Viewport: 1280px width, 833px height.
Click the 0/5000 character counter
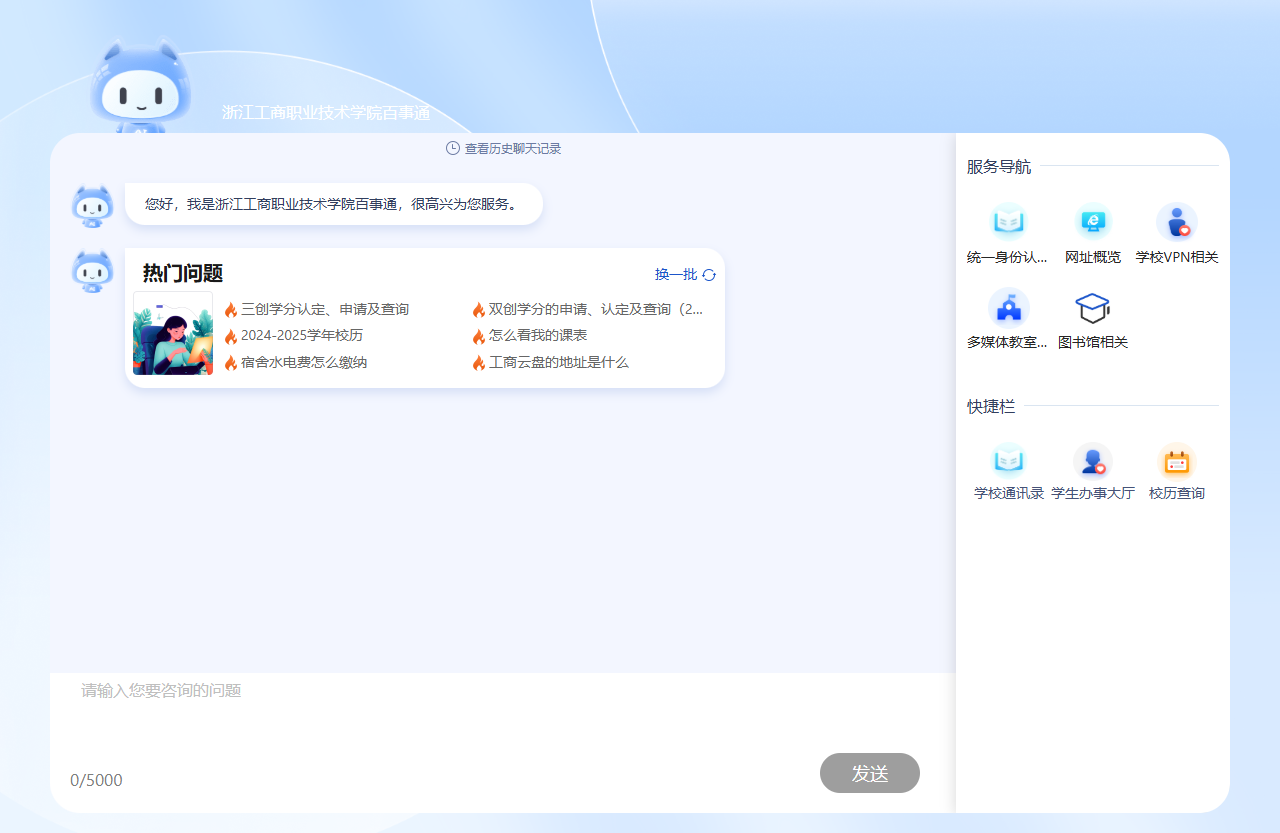click(96, 780)
